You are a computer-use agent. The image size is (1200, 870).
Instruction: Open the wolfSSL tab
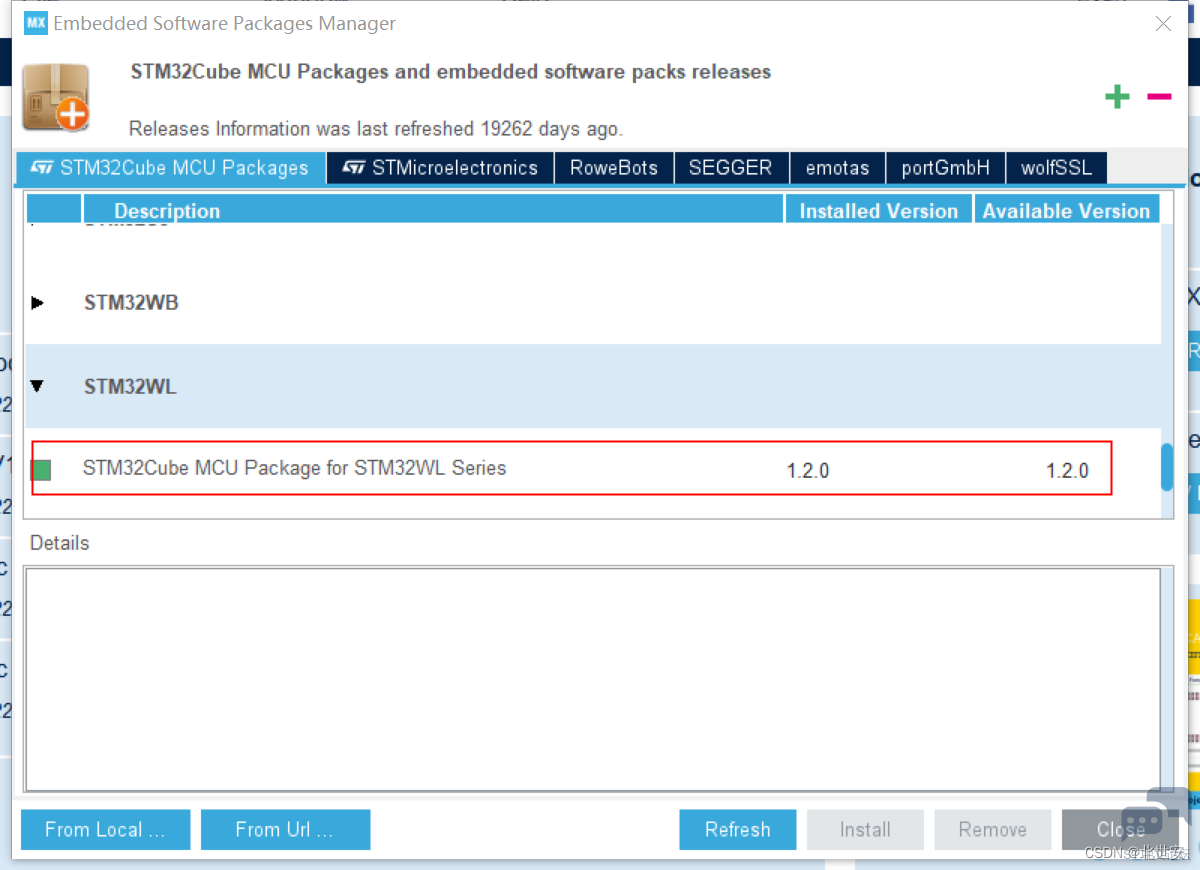coord(1057,168)
